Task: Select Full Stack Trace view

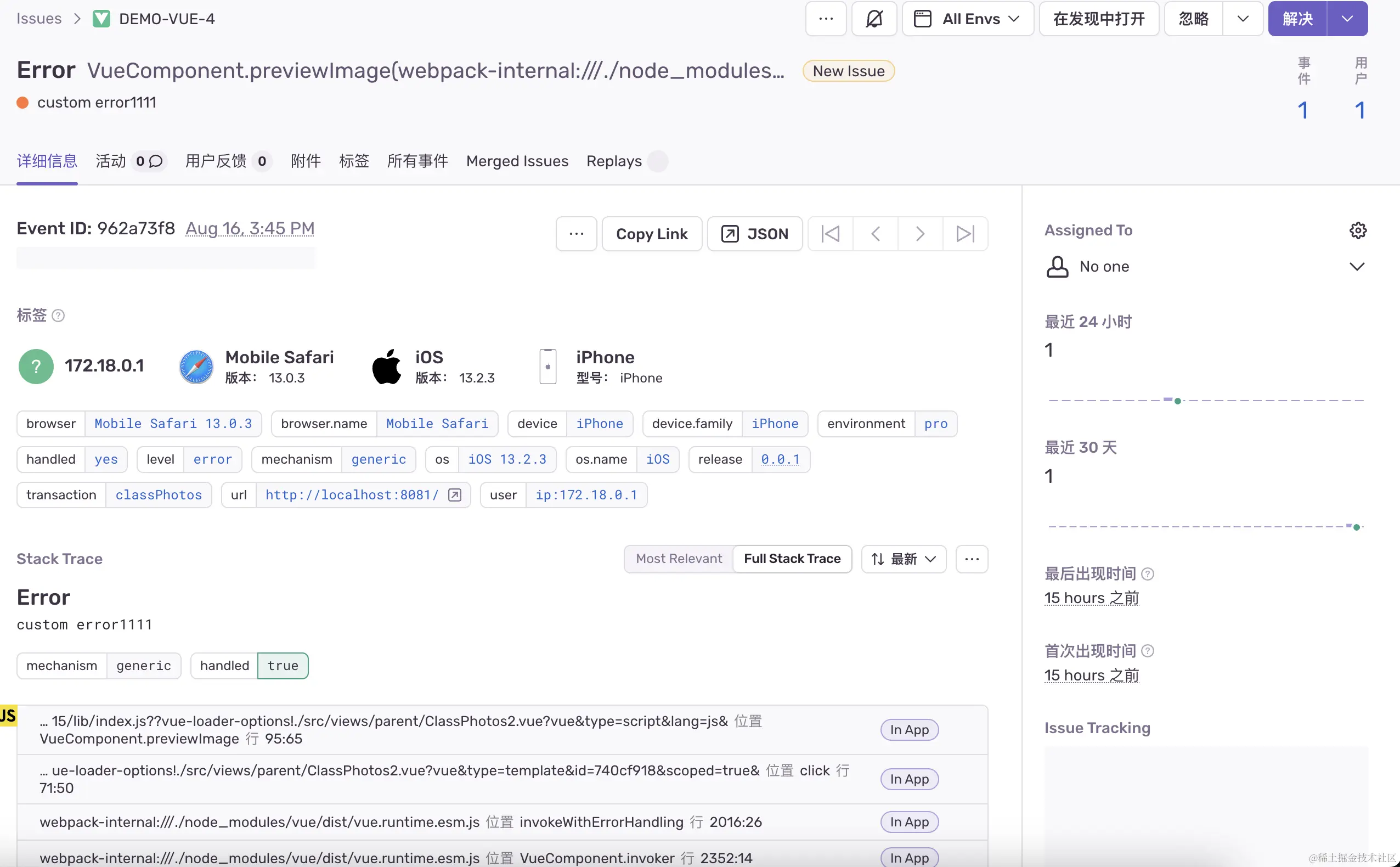Action: [x=792, y=559]
